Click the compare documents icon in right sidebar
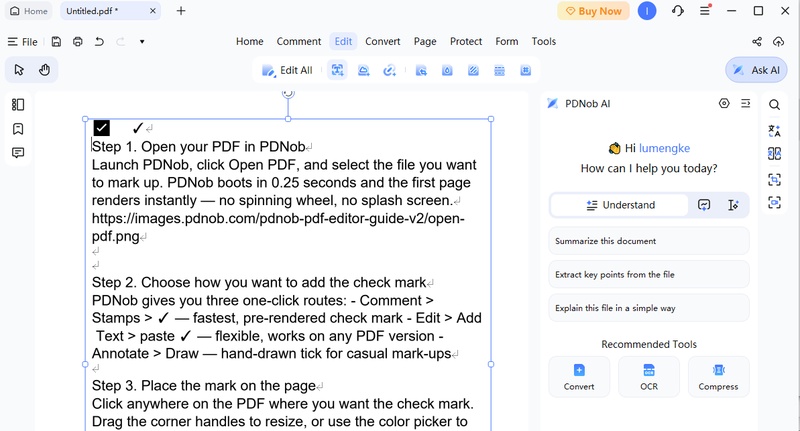This screenshot has height=431, width=800. 774,154
